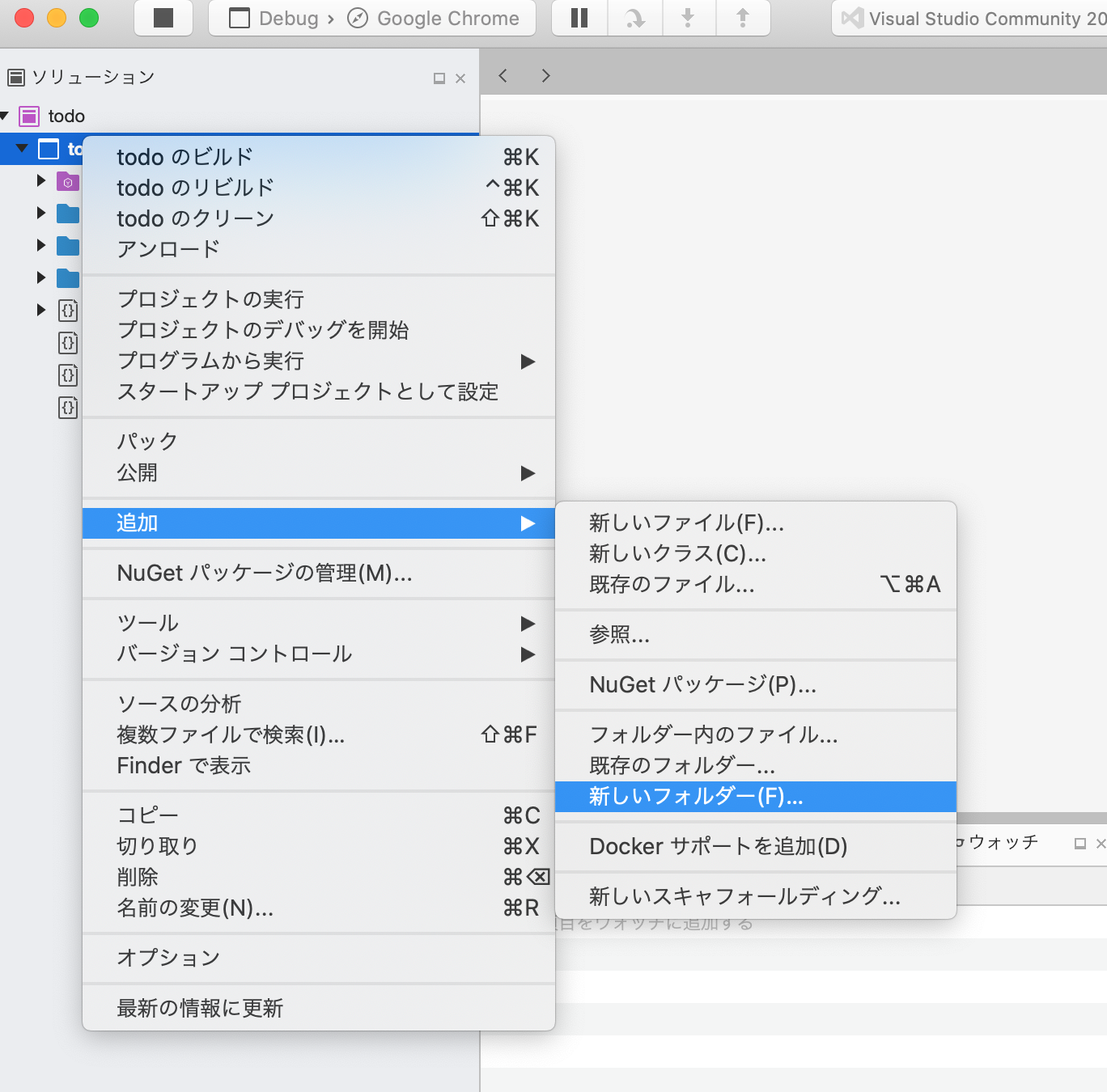This screenshot has height=1092, width=1107.
Task: Click the Step Out up-arrow icon
Action: point(743,18)
